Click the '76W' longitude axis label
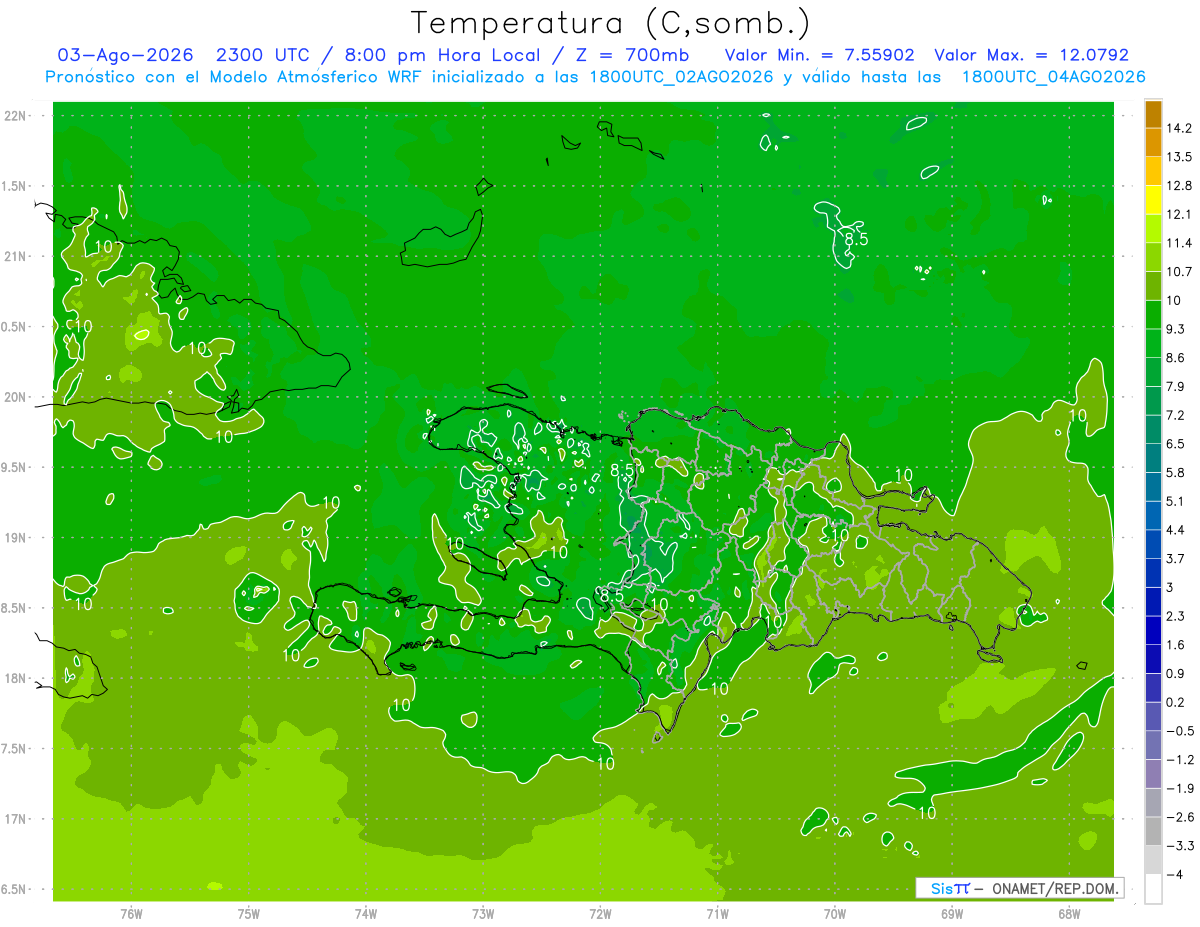This screenshot has width=1200, height=927. click(131, 913)
